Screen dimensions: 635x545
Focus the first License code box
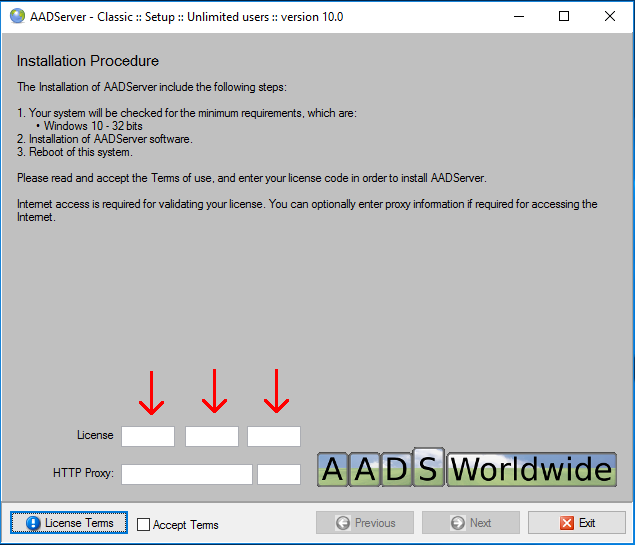pos(148,436)
